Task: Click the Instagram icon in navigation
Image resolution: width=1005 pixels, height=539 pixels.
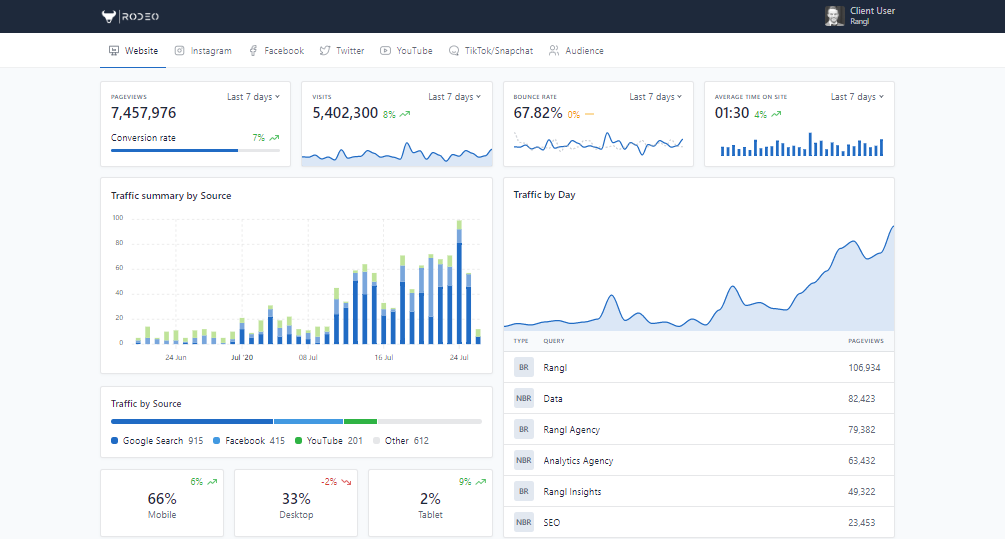Action: point(180,51)
